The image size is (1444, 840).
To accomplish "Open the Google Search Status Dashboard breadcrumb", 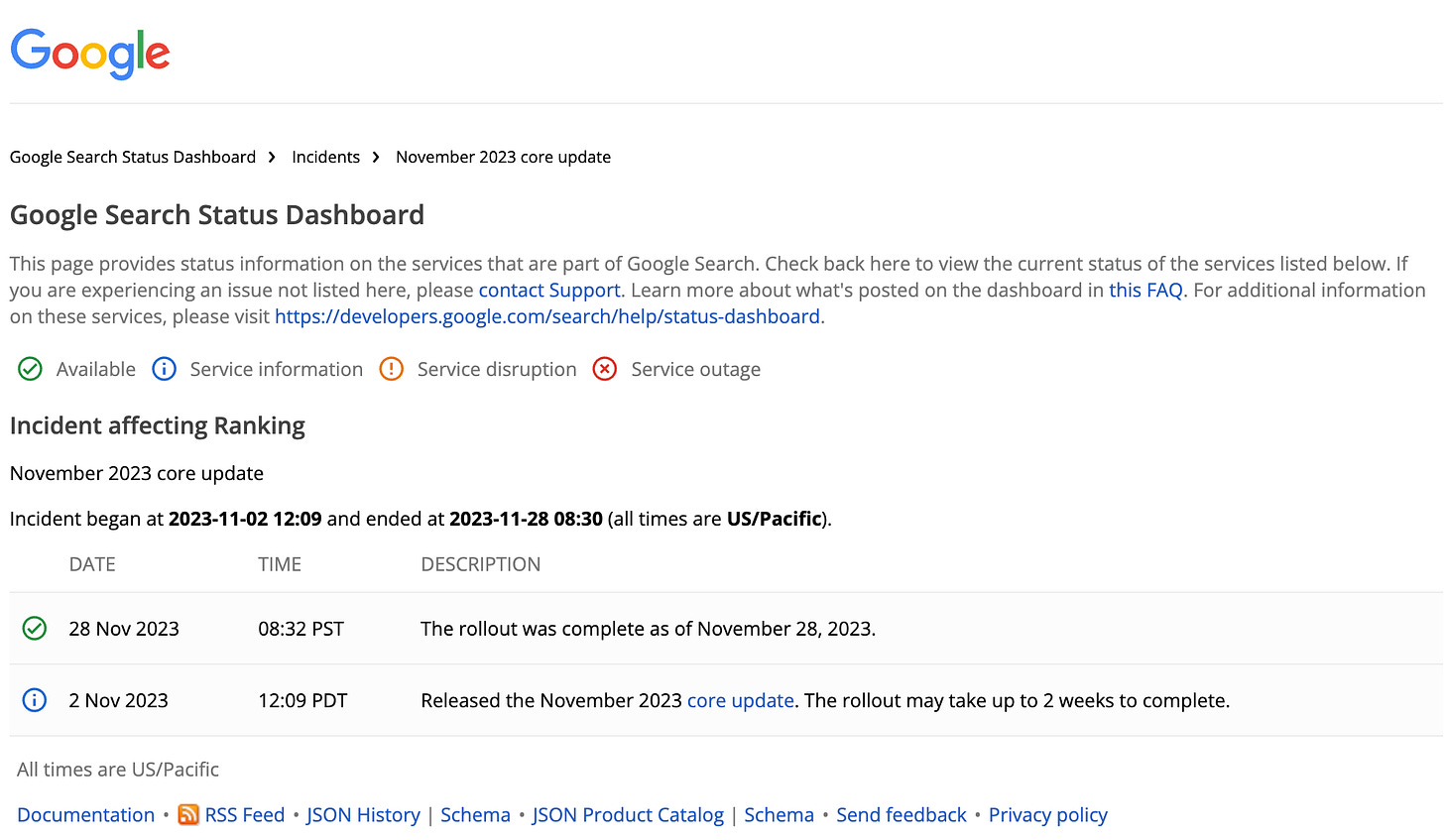I will click(x=132, y=156).
